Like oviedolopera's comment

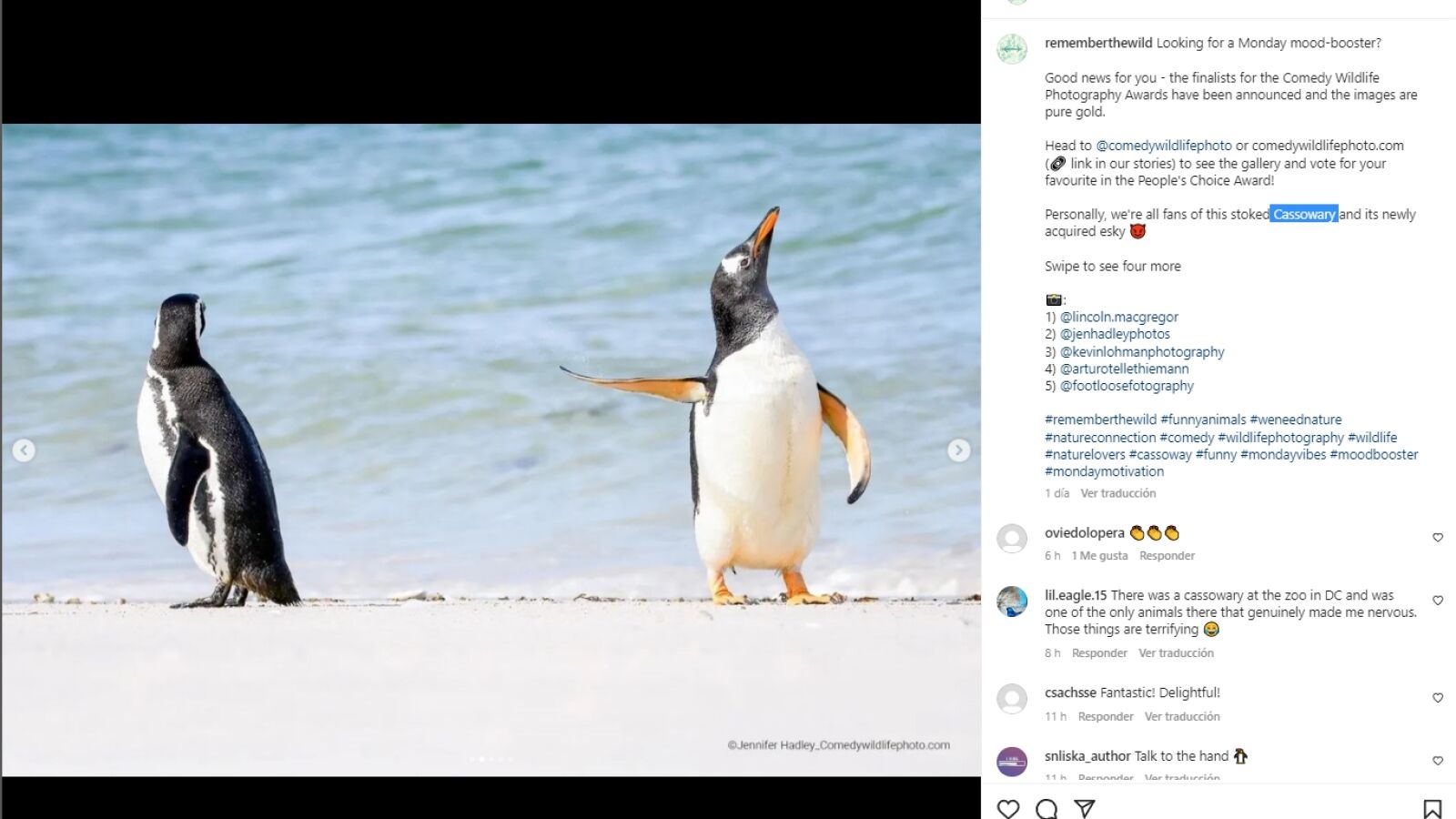pyautogui.click(x=1438, y=538)
